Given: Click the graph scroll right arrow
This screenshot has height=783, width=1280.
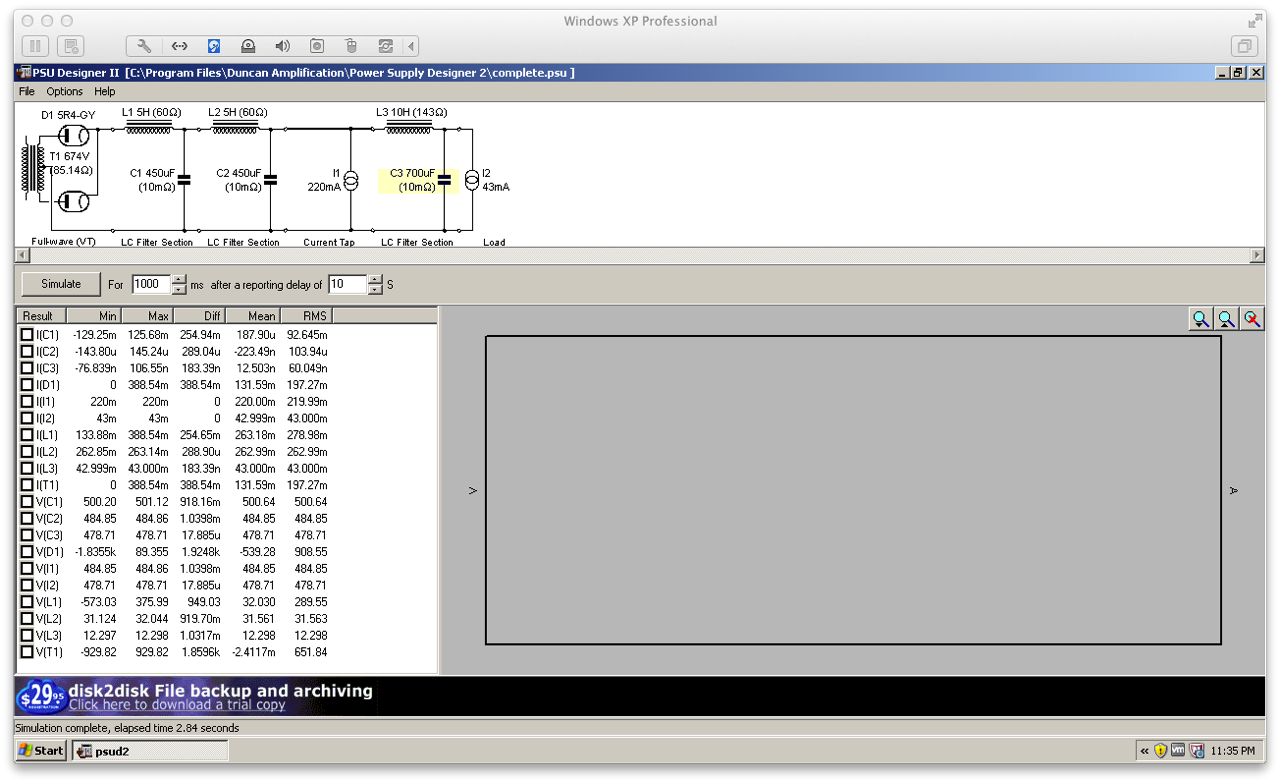Looking at the screenshot, I should point(1233,490).
